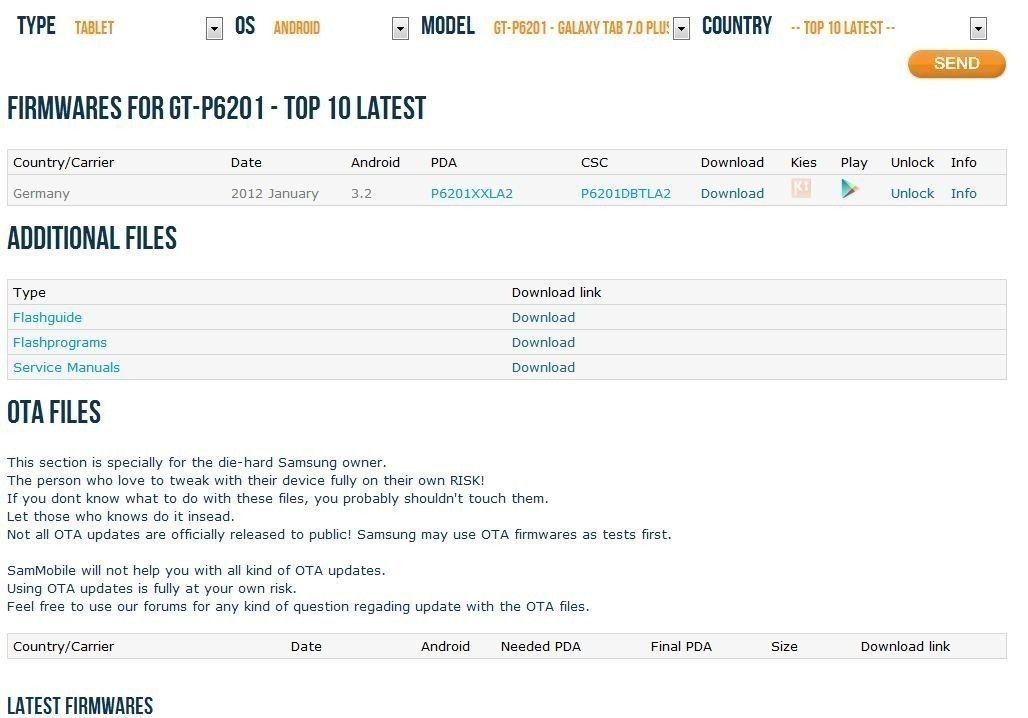Click the CSC column header
Image resolution: width=1028 pixels, height=718 pixels.
(x=594, y=163)
